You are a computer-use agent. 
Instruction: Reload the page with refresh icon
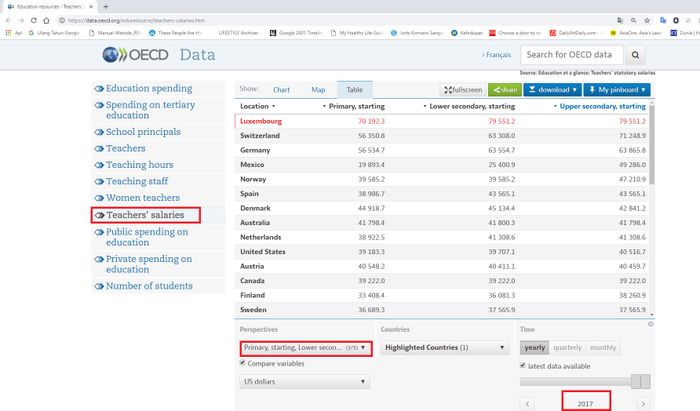coord(33,21)
